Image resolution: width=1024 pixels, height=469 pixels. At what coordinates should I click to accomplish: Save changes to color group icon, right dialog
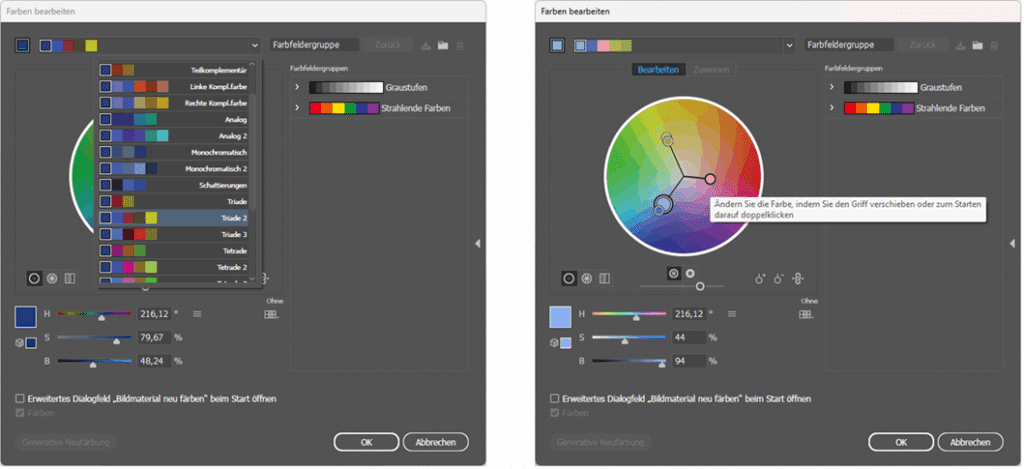click(960, 46)
